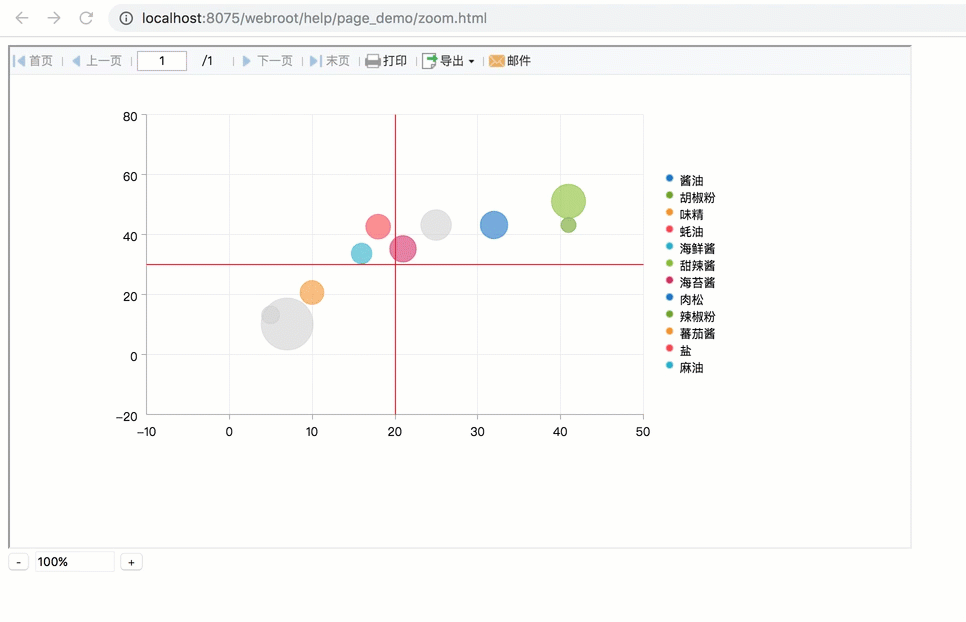Click the mail (邮件) icon button
The image size is (966, 622).
510,61
